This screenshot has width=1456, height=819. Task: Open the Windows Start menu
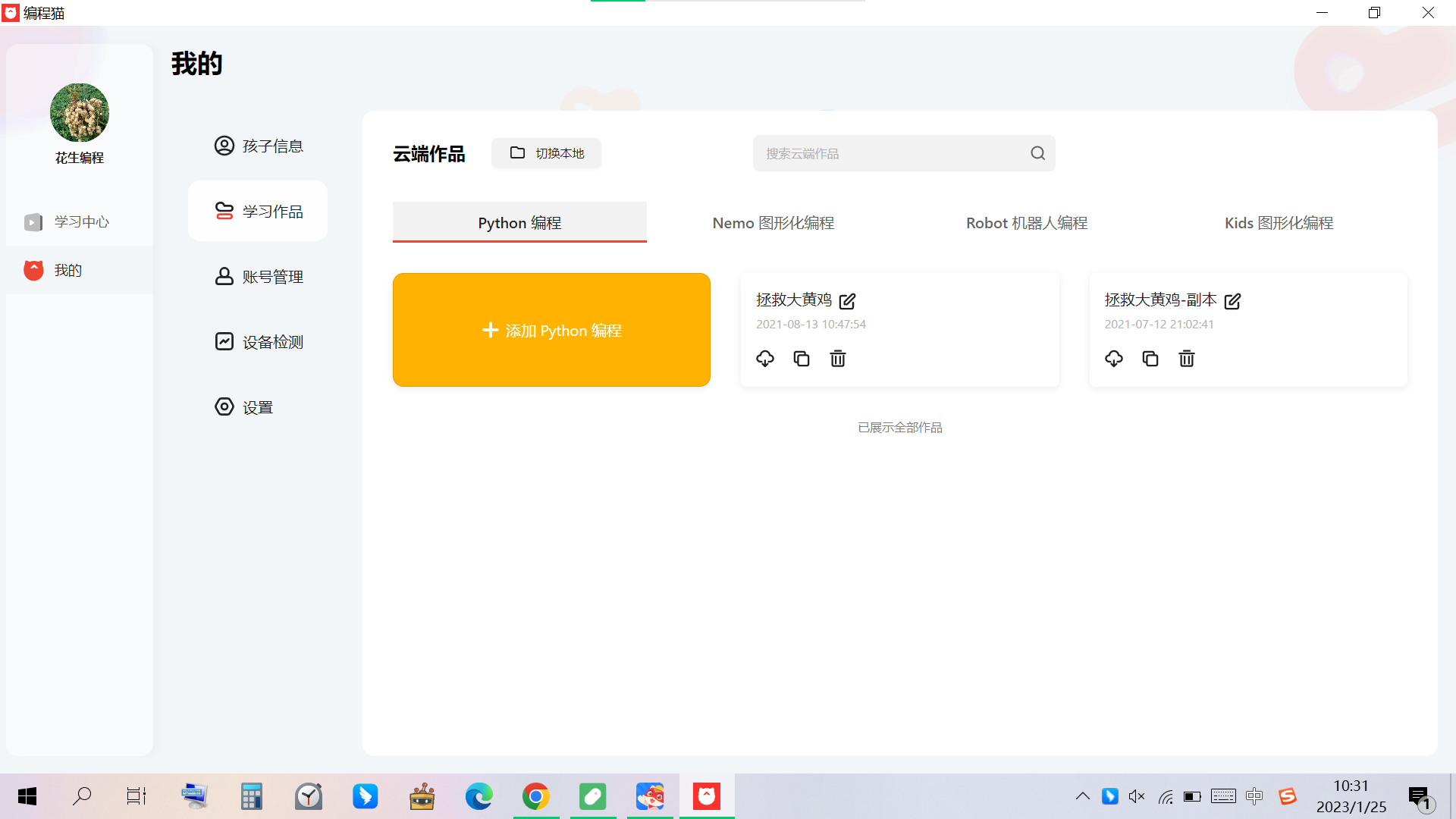click(x=27, y=796)
